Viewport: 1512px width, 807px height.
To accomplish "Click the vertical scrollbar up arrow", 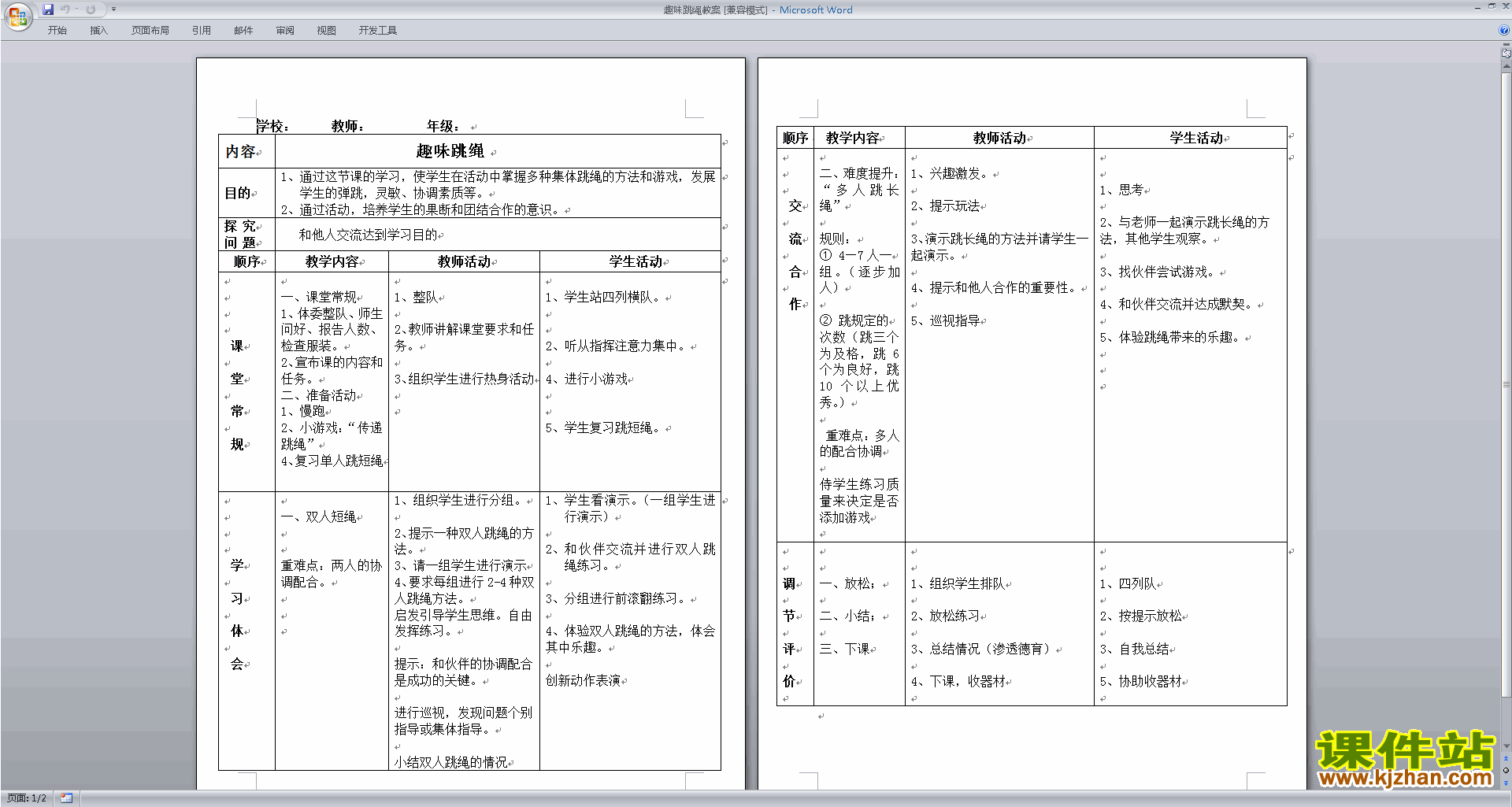I will [1506, 68].
